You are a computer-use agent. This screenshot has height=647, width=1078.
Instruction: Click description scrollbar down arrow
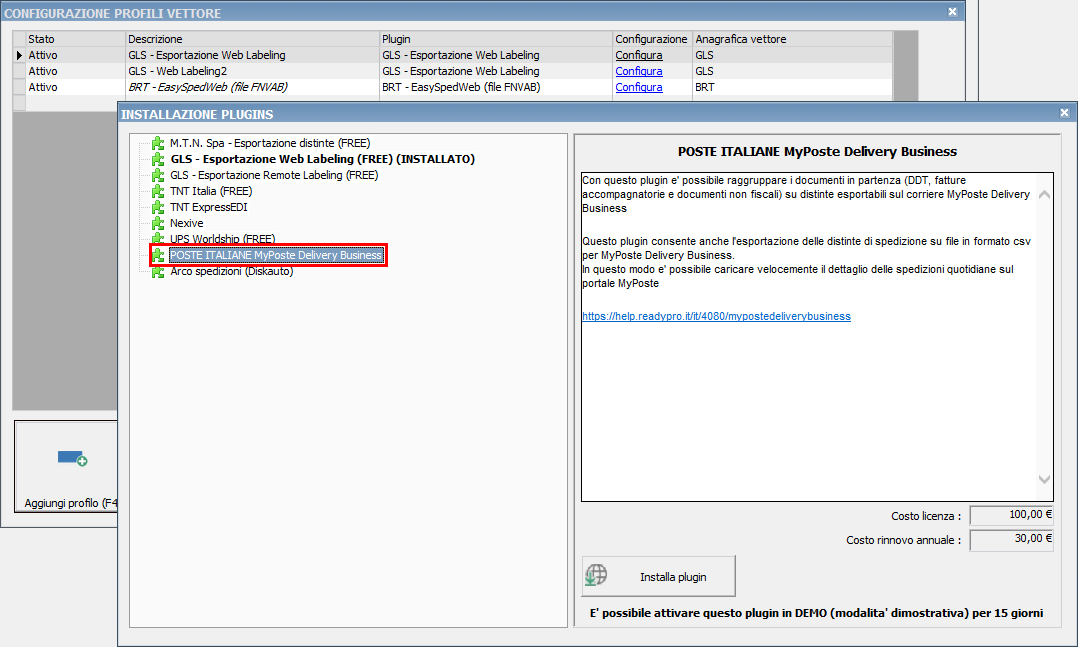(x=1044, y=479)
